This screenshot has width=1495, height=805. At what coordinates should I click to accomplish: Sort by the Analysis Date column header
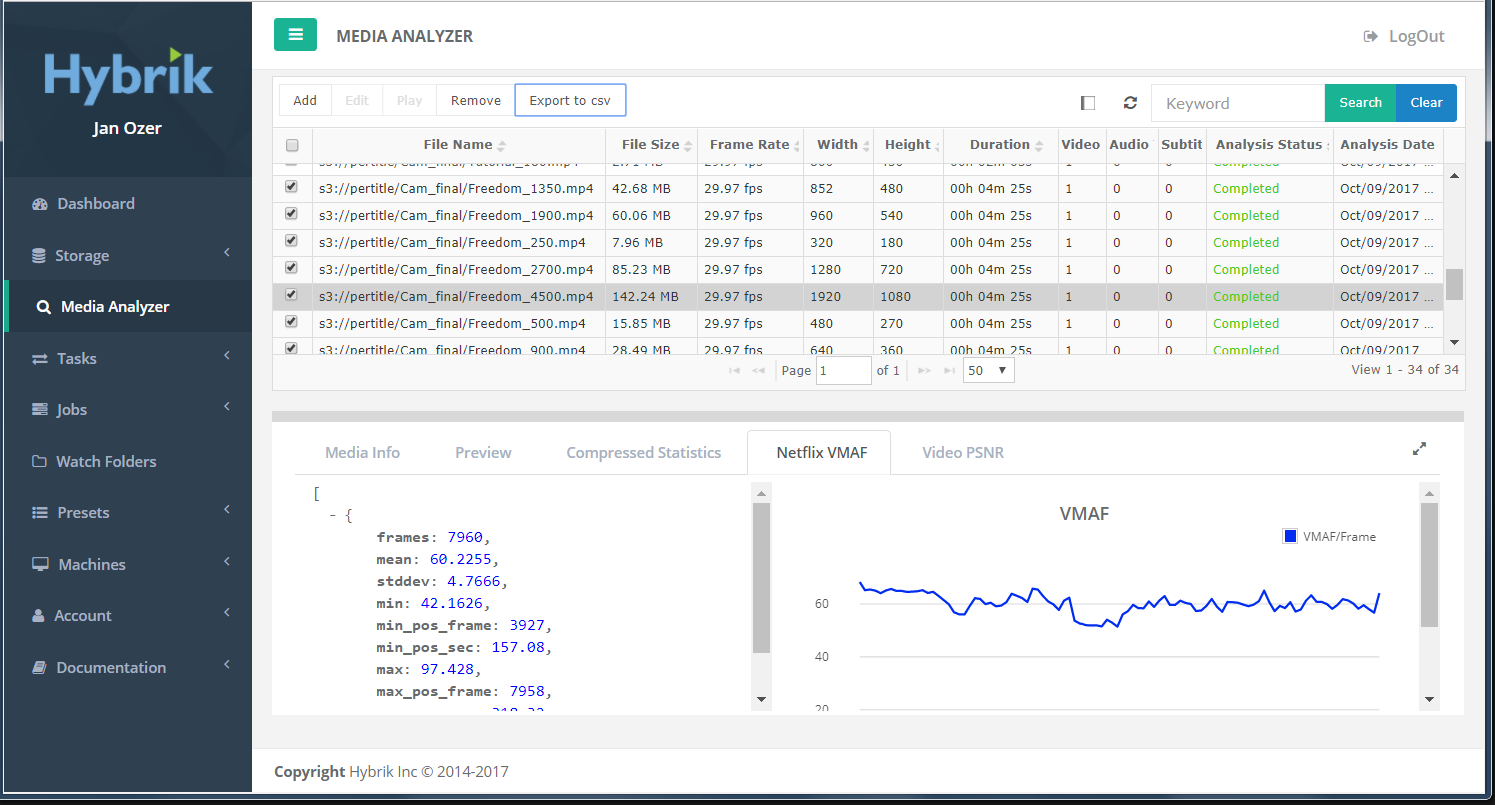tap(1388, 145)
